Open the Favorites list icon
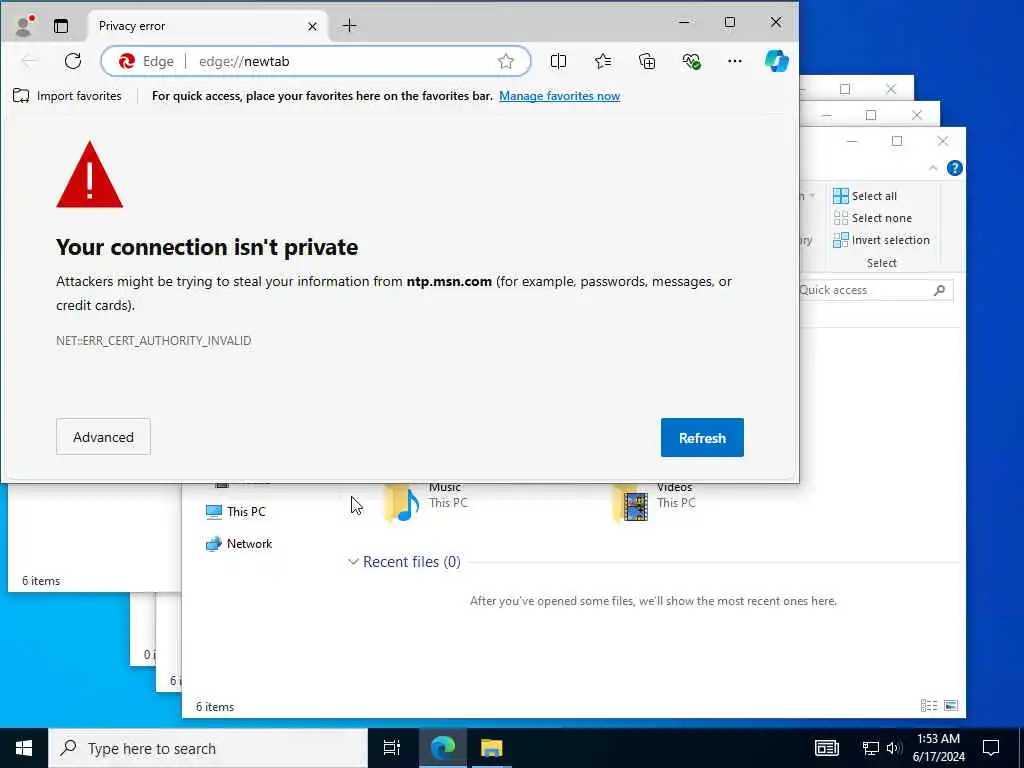1024x768 pixels. 603,61
